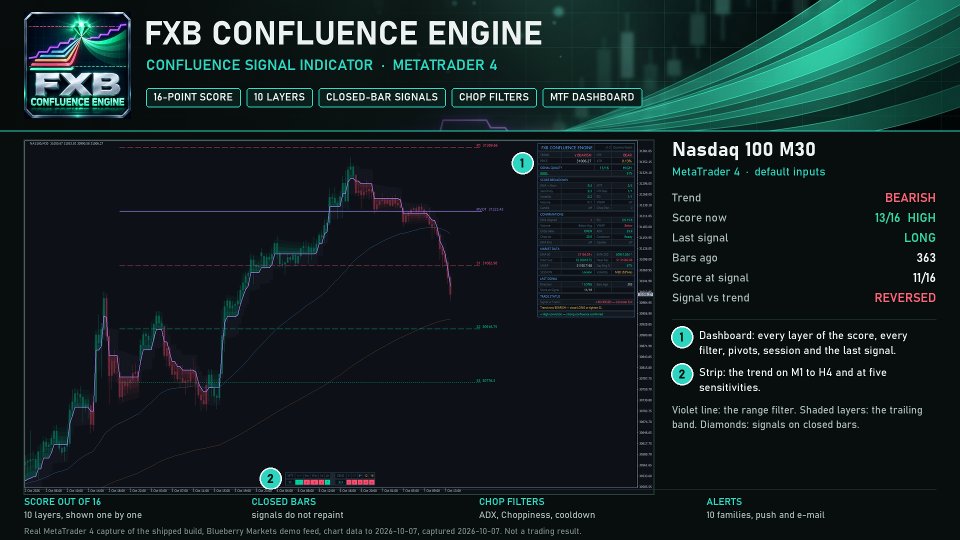Image resolution: width=960 pixels, height=540 pixels.
Task: Click the multi-timeframe trend strip in the chart
Action: [x=330, y=479]
